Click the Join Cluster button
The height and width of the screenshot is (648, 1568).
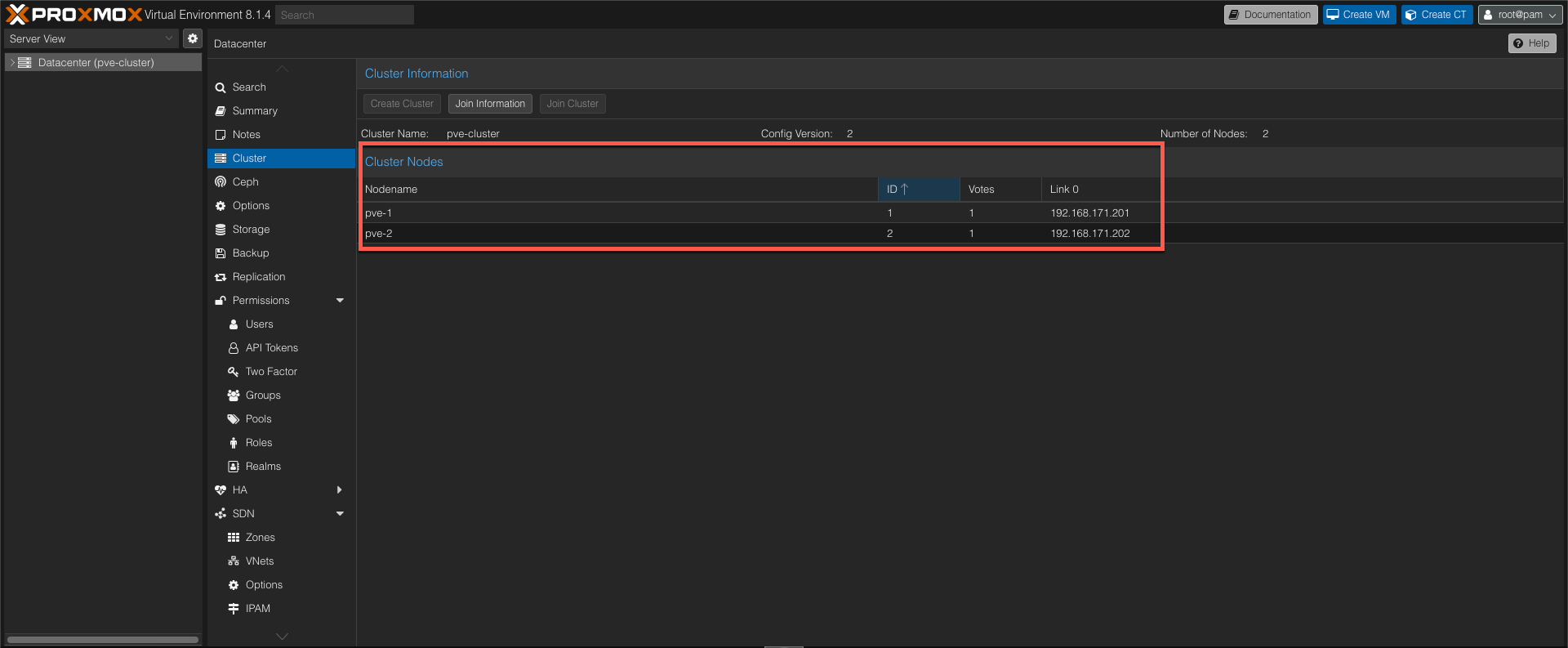572,104
